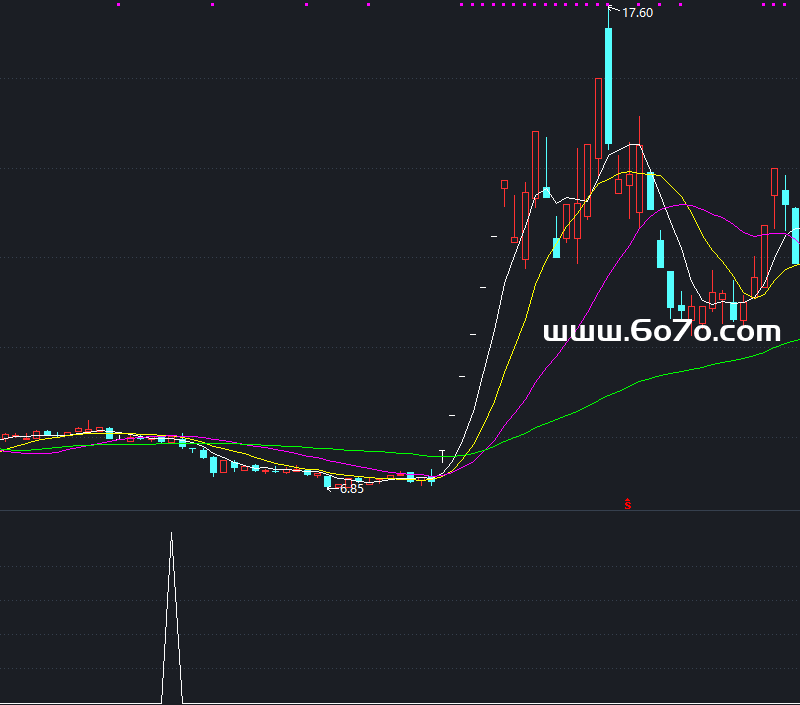Click the white spike peak in indicator panel
The image size is (800, 705).
pos(171,535)
